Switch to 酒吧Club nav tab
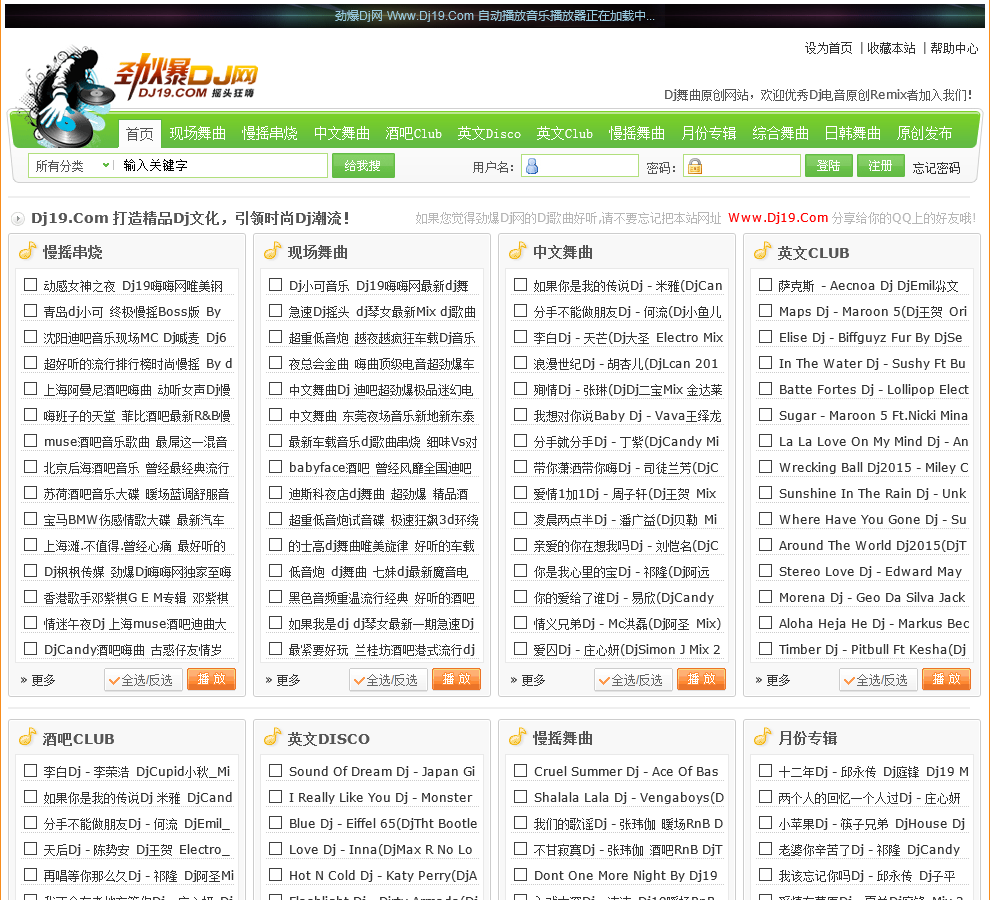Viewport: 990px width, 900px height. coord(414,133)
